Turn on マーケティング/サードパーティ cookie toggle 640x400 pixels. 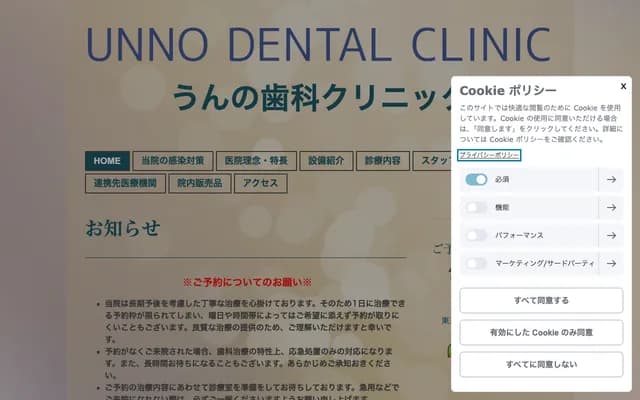coord(476,264)
